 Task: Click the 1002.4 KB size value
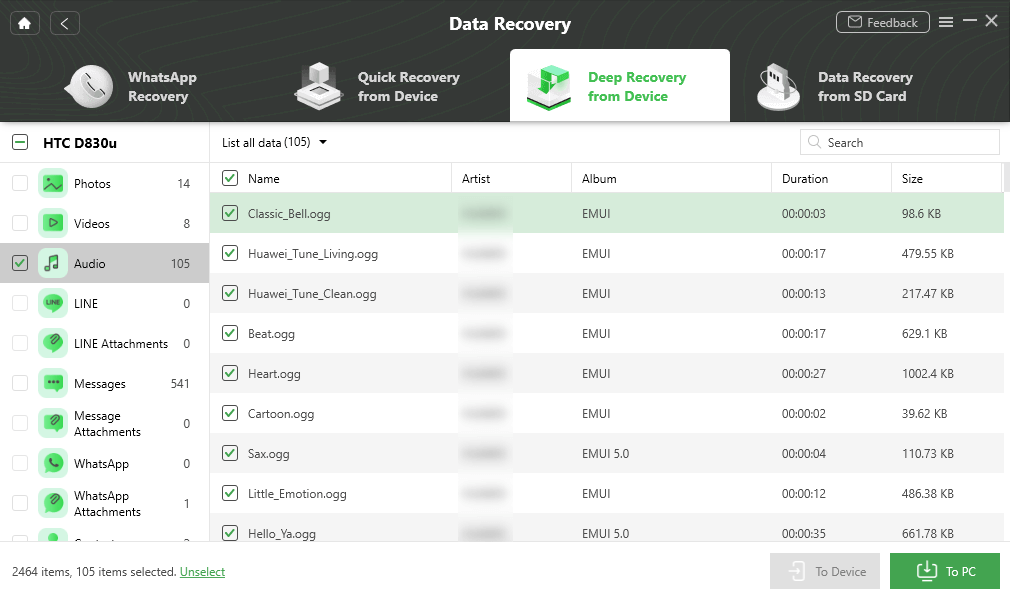click(x=928, y=374)
